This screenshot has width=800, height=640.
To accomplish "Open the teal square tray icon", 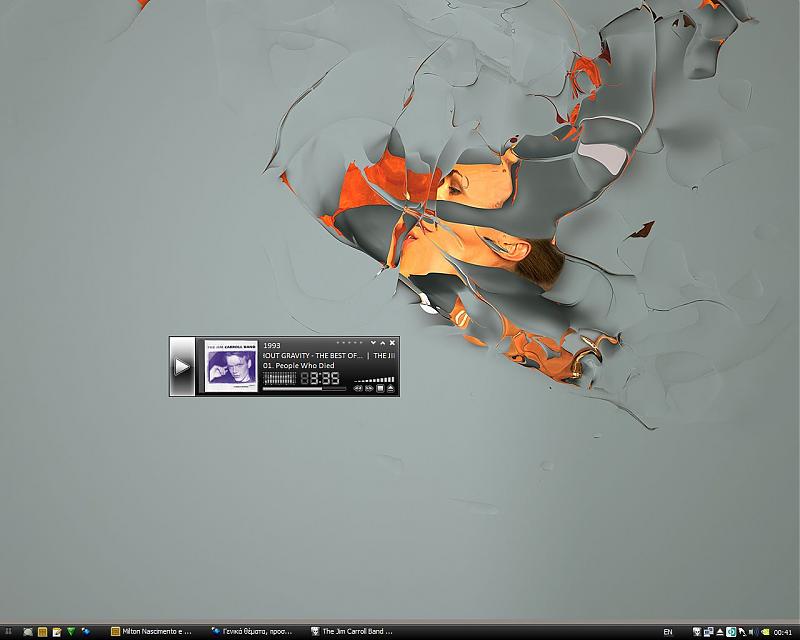I will [x=731, y=632].
